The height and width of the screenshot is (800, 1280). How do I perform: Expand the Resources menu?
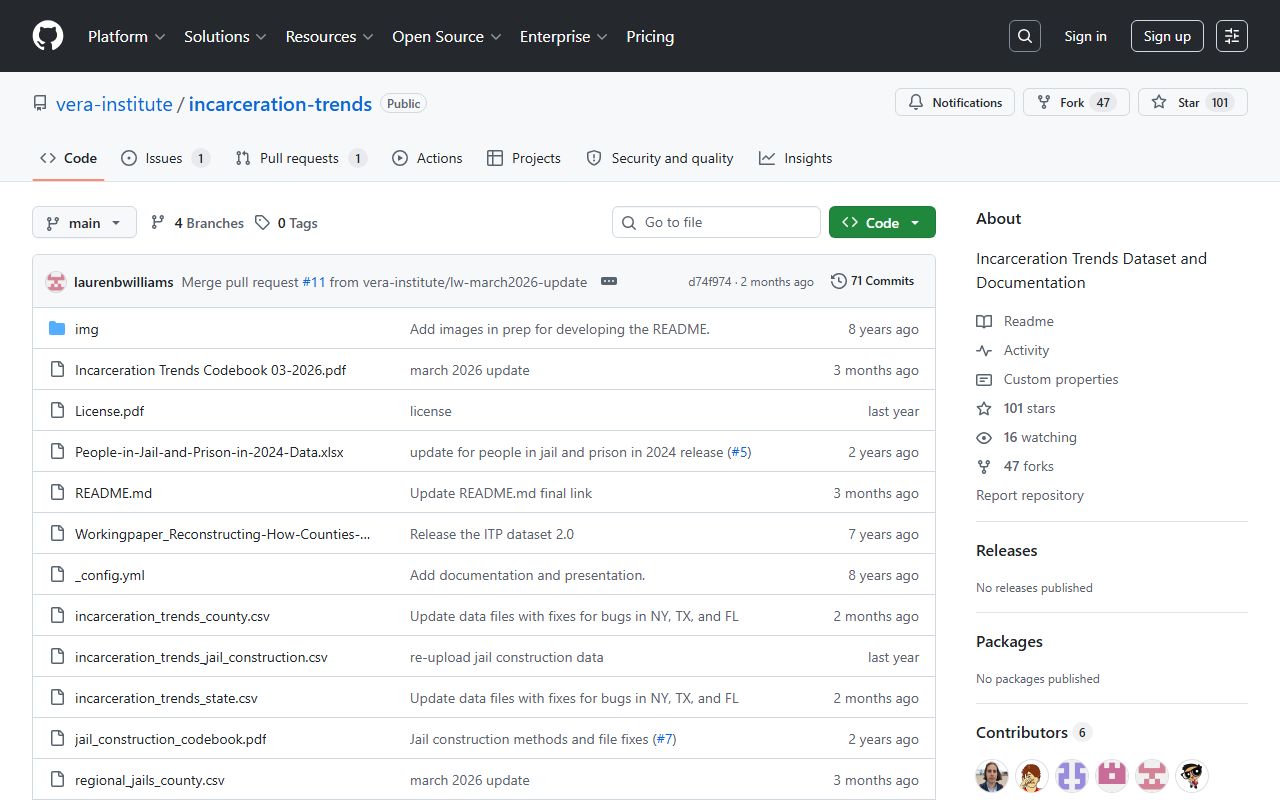tap(329, 36)
